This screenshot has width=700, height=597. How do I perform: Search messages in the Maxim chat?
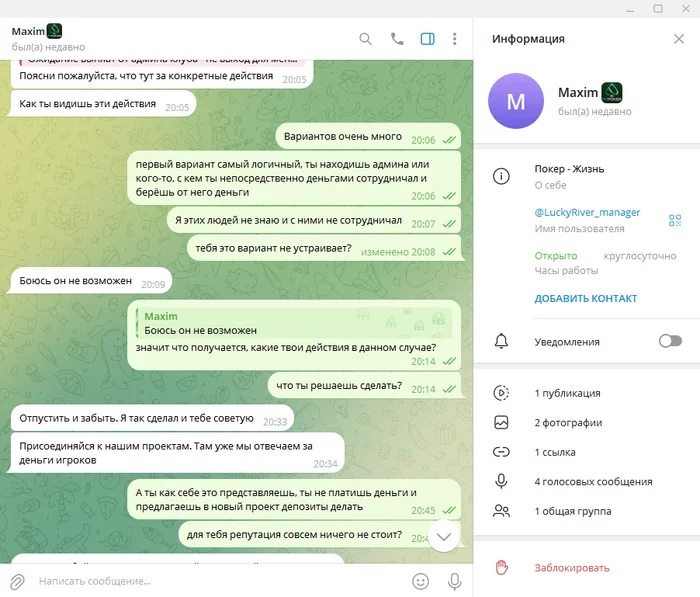pos(365,39)
